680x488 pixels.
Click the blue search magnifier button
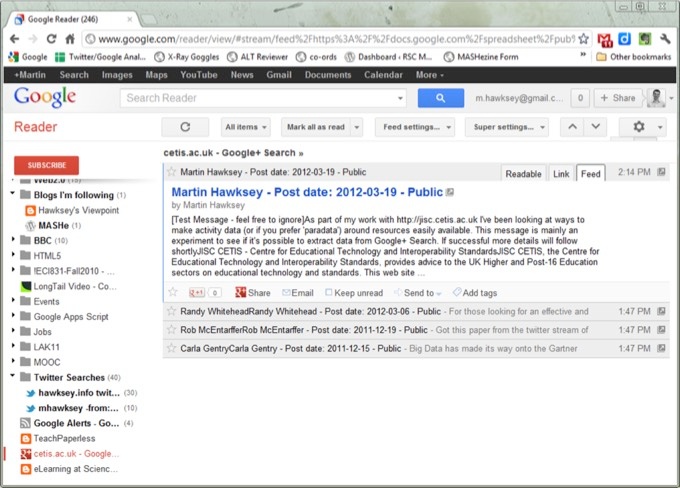tap(441, 98)
